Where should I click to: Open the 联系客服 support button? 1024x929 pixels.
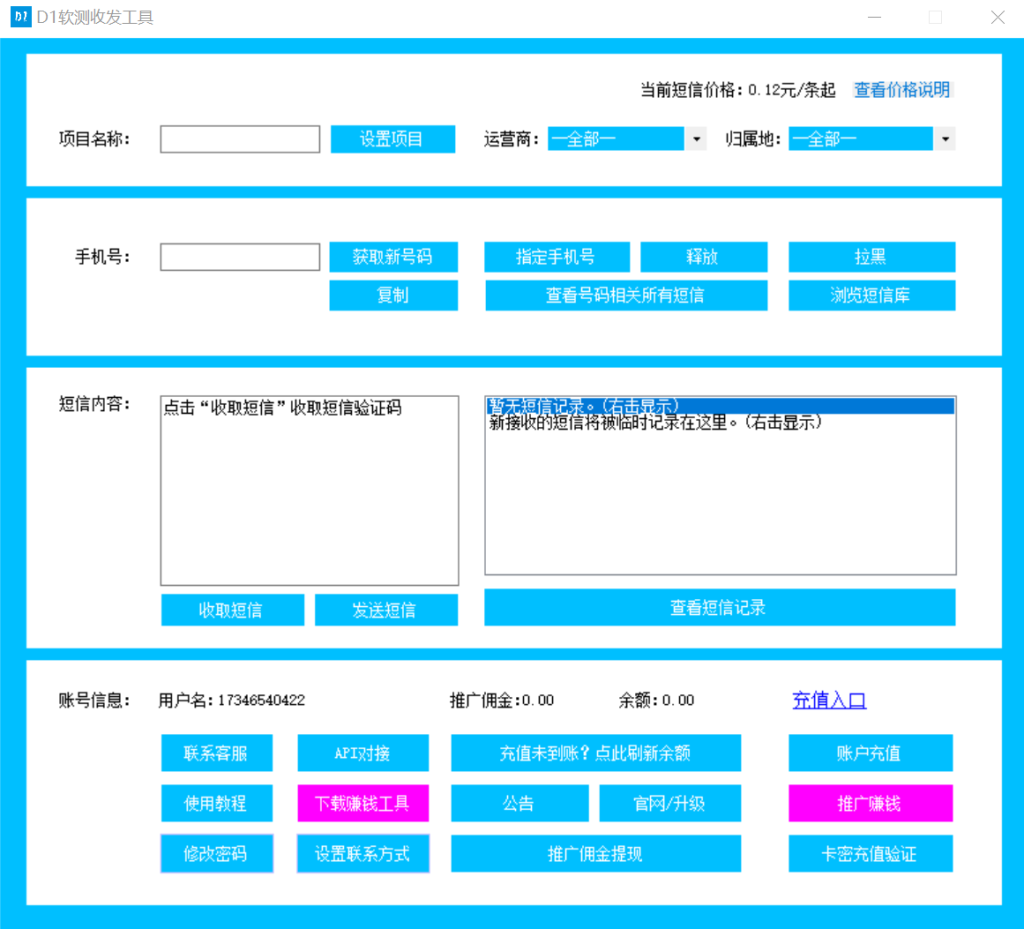tap(216, 753)
